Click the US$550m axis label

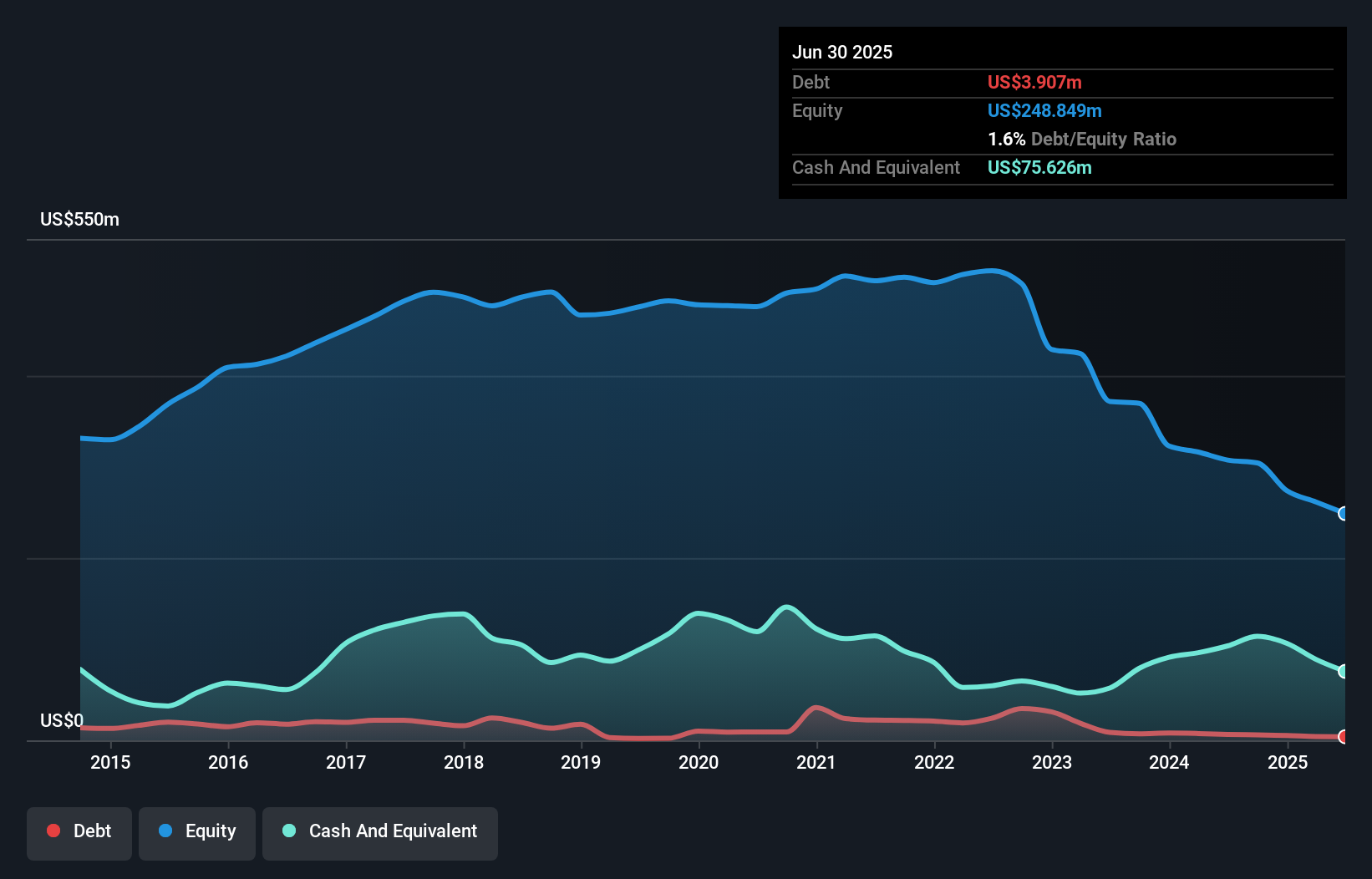[80, 219]
